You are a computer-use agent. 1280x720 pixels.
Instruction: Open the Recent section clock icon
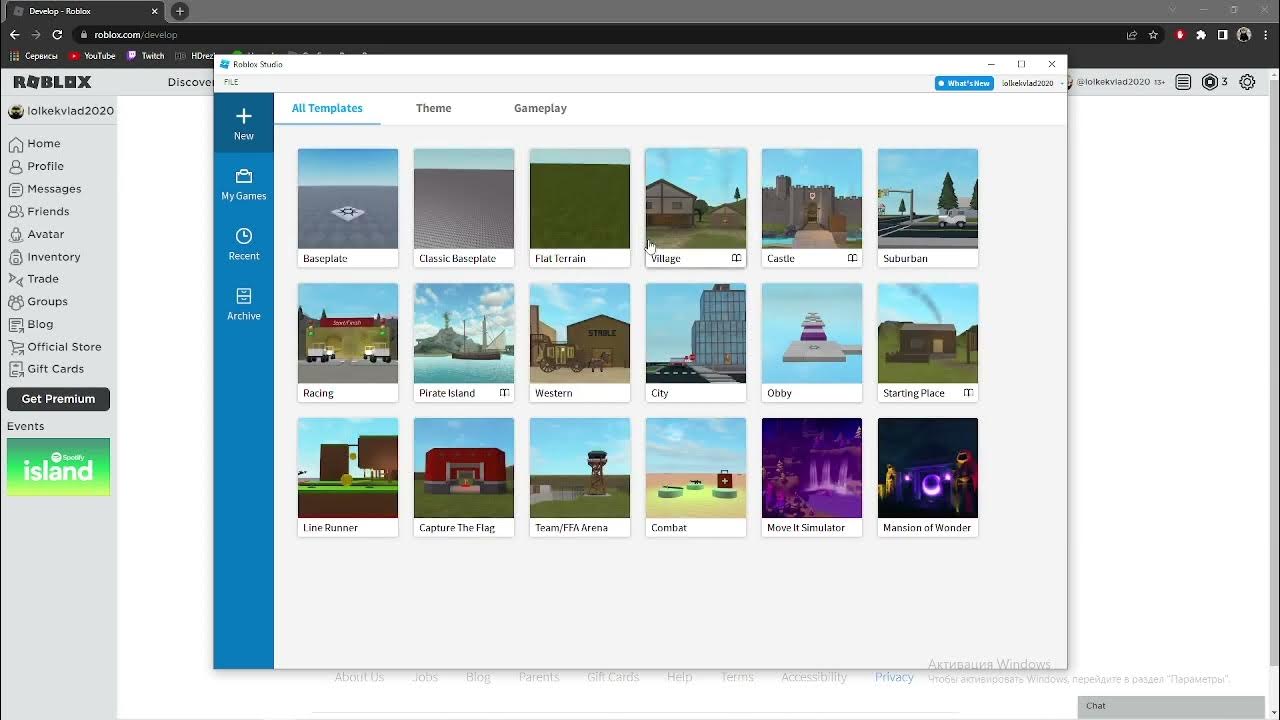(244, 236)
